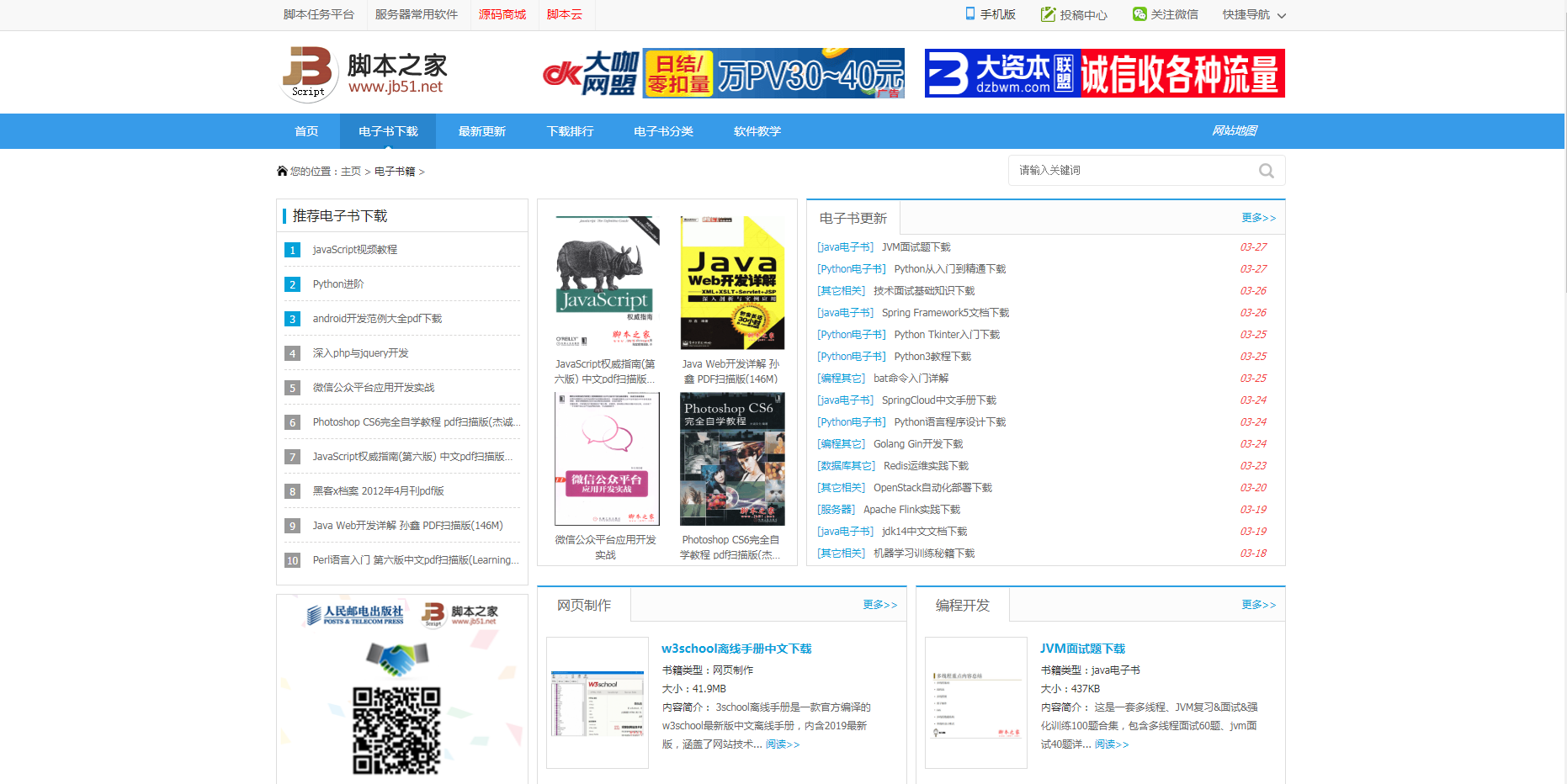Viewport: 1567px width, 784px height.
Task: Open OpenStack自动化部署下载 link
Action: pos(932,488)
